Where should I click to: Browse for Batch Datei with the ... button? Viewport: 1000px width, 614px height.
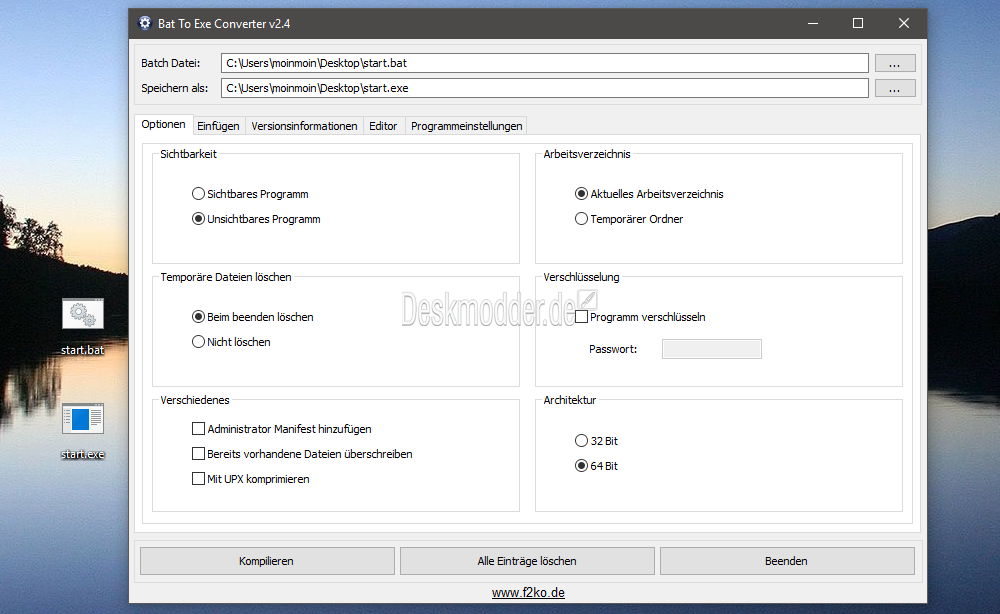pyautogui.click(x=895, y=63)
